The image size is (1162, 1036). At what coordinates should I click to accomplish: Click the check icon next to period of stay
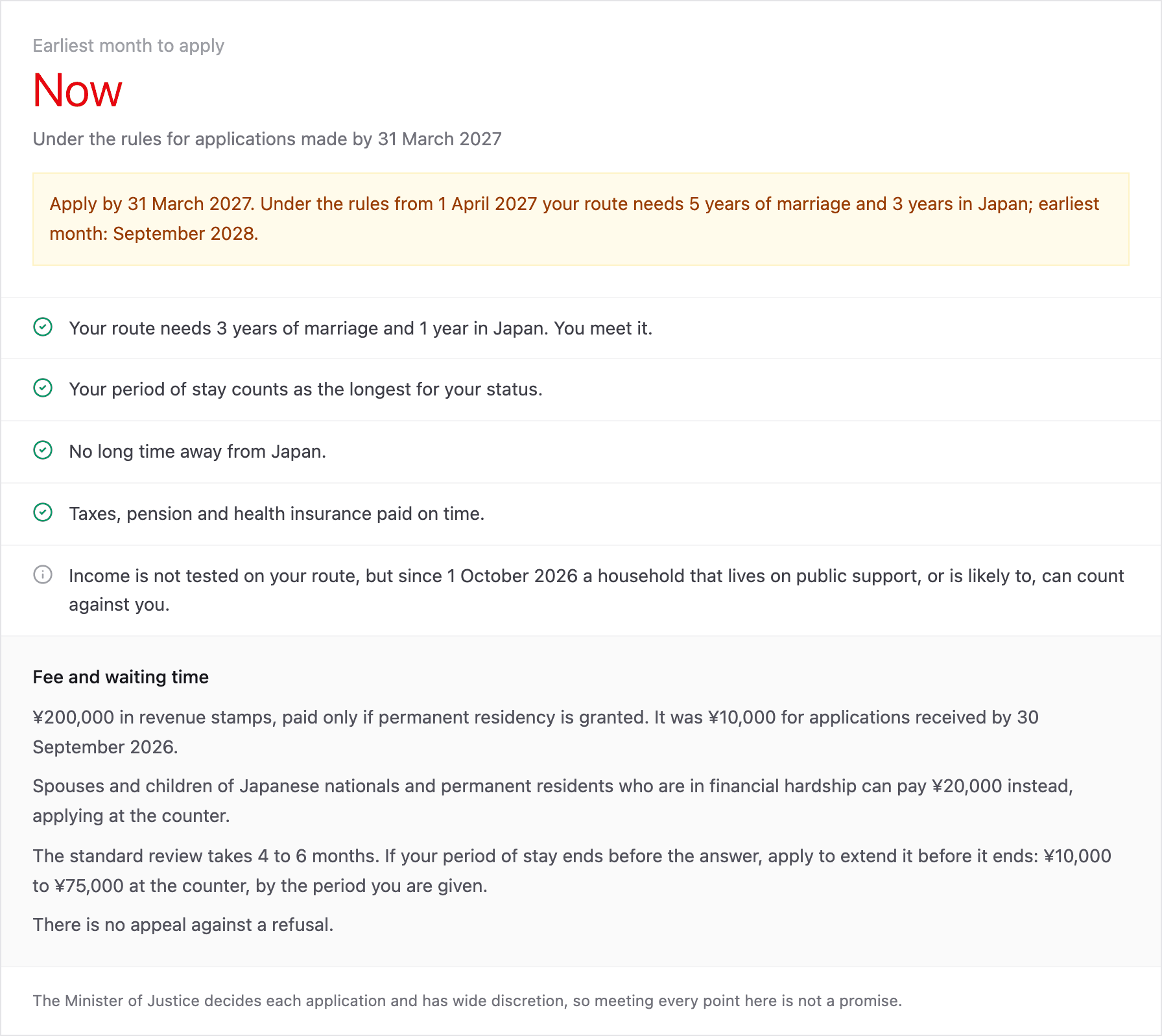pyautogui.click(x=43, y=388)
